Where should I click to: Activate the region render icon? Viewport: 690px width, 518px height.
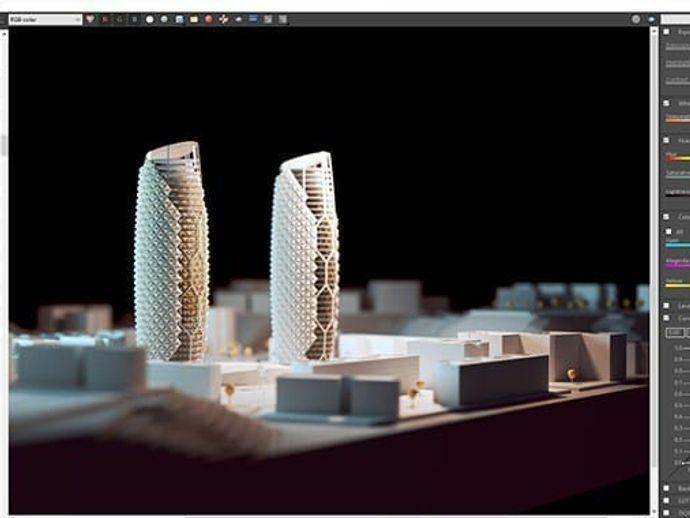[x=253, y=19]
